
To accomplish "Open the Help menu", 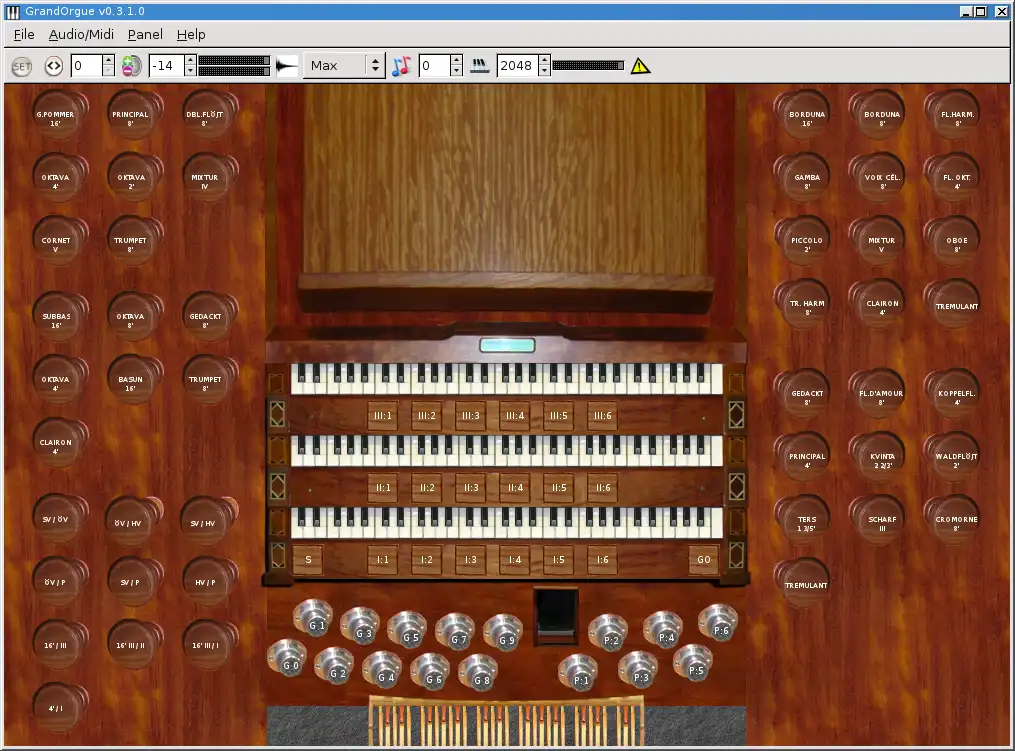I will click(x=191, y=35).
